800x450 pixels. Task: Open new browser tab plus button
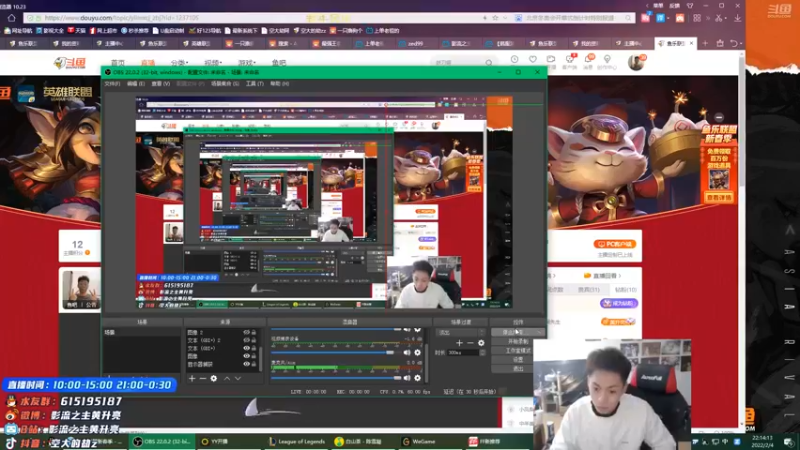coord(705,43)
